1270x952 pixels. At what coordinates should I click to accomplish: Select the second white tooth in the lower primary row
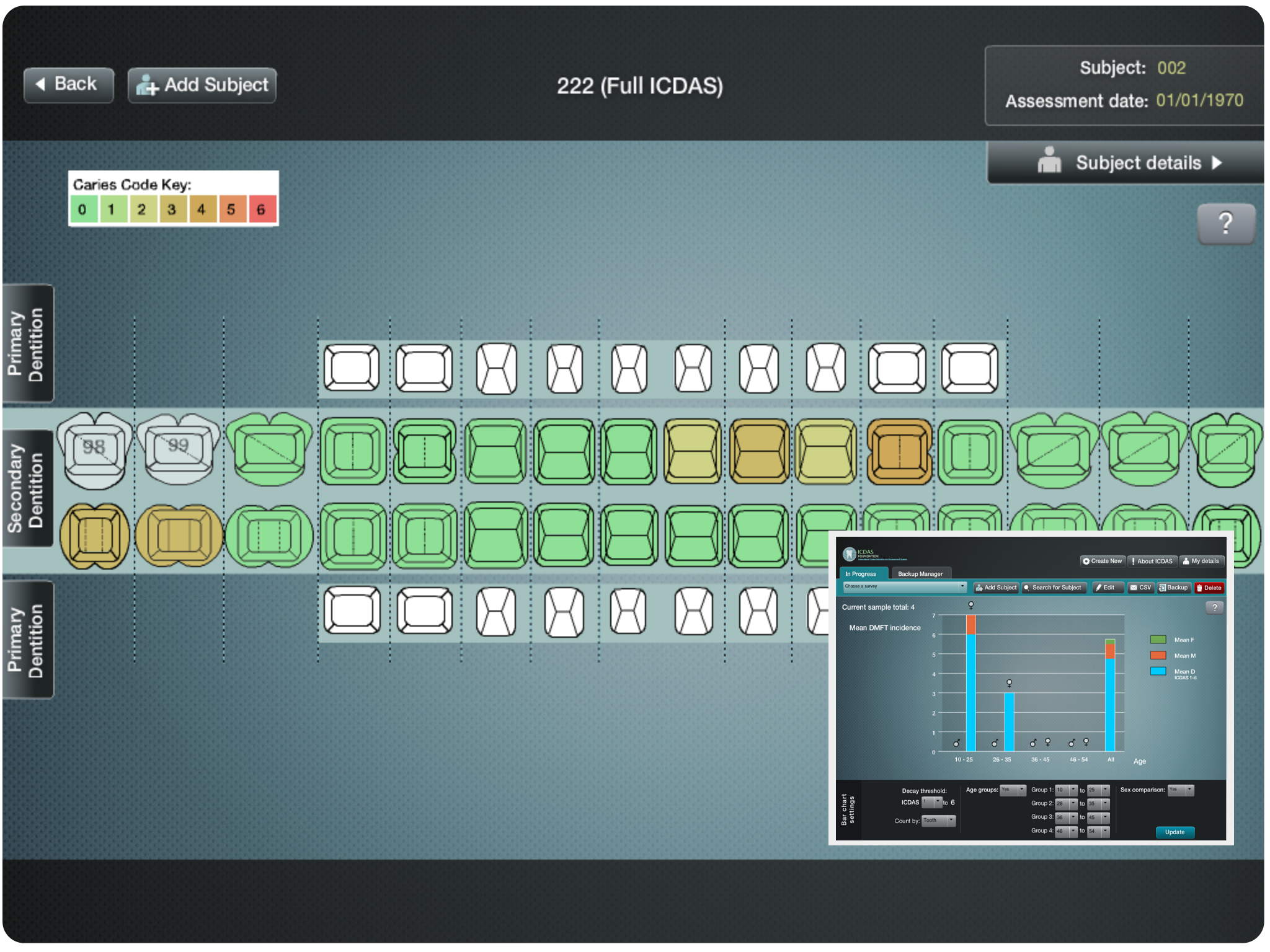click(425, 610)
